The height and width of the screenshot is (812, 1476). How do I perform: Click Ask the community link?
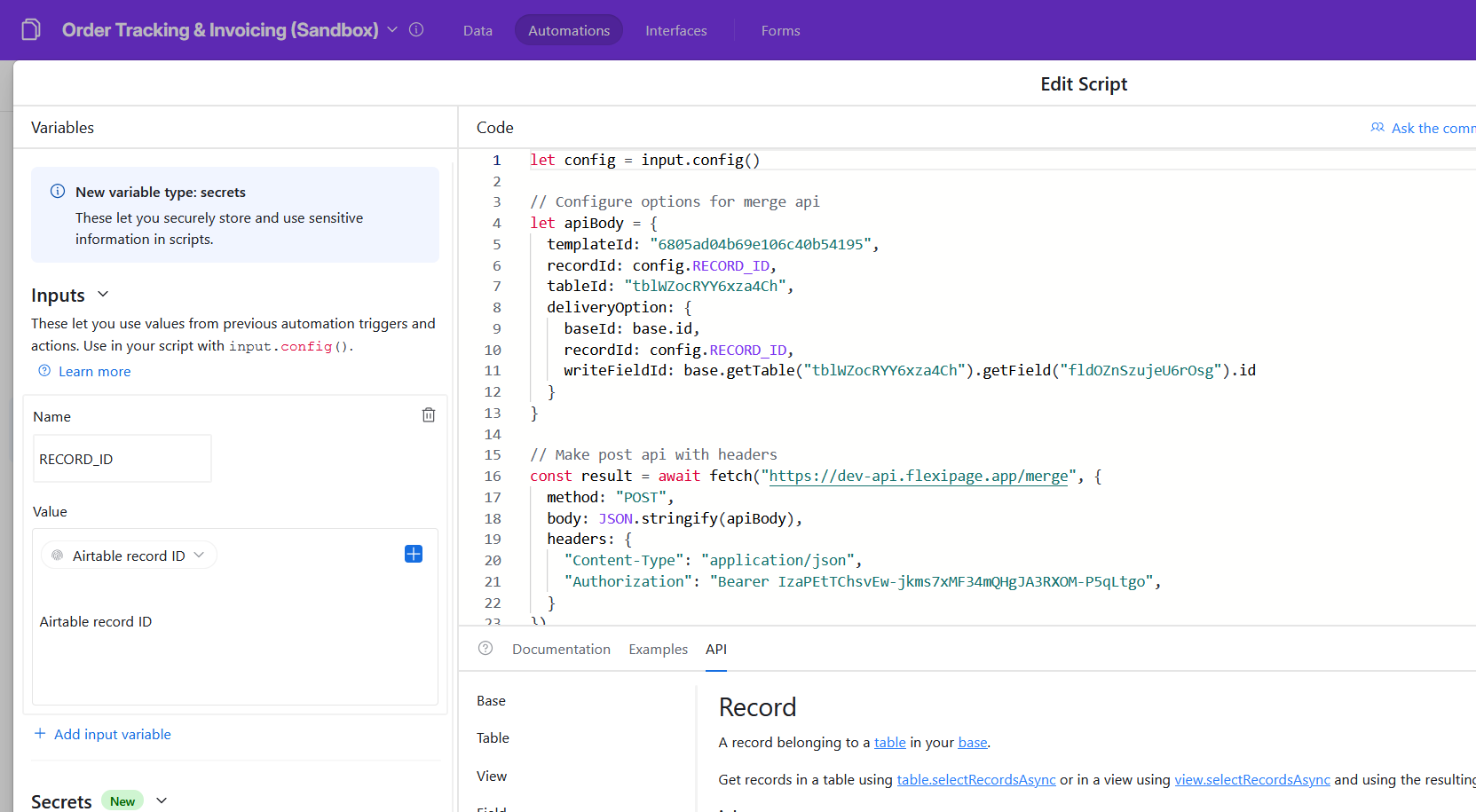tap(1433, 128)
